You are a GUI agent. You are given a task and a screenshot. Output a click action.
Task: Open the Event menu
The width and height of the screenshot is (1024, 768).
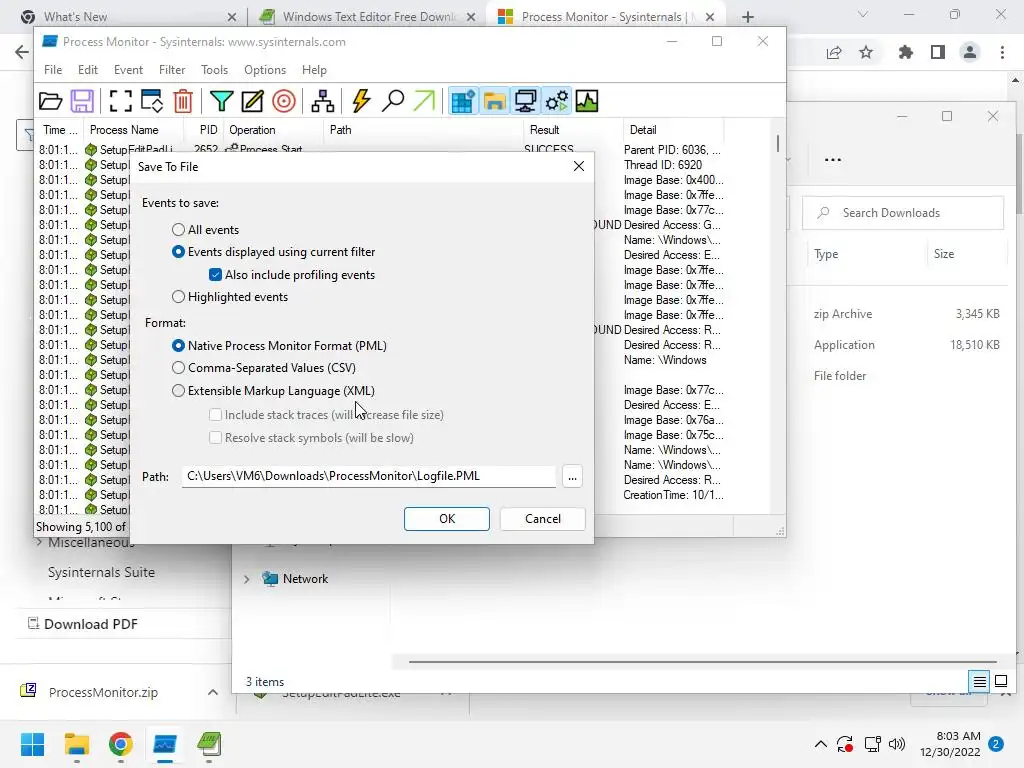pos(128,70)
